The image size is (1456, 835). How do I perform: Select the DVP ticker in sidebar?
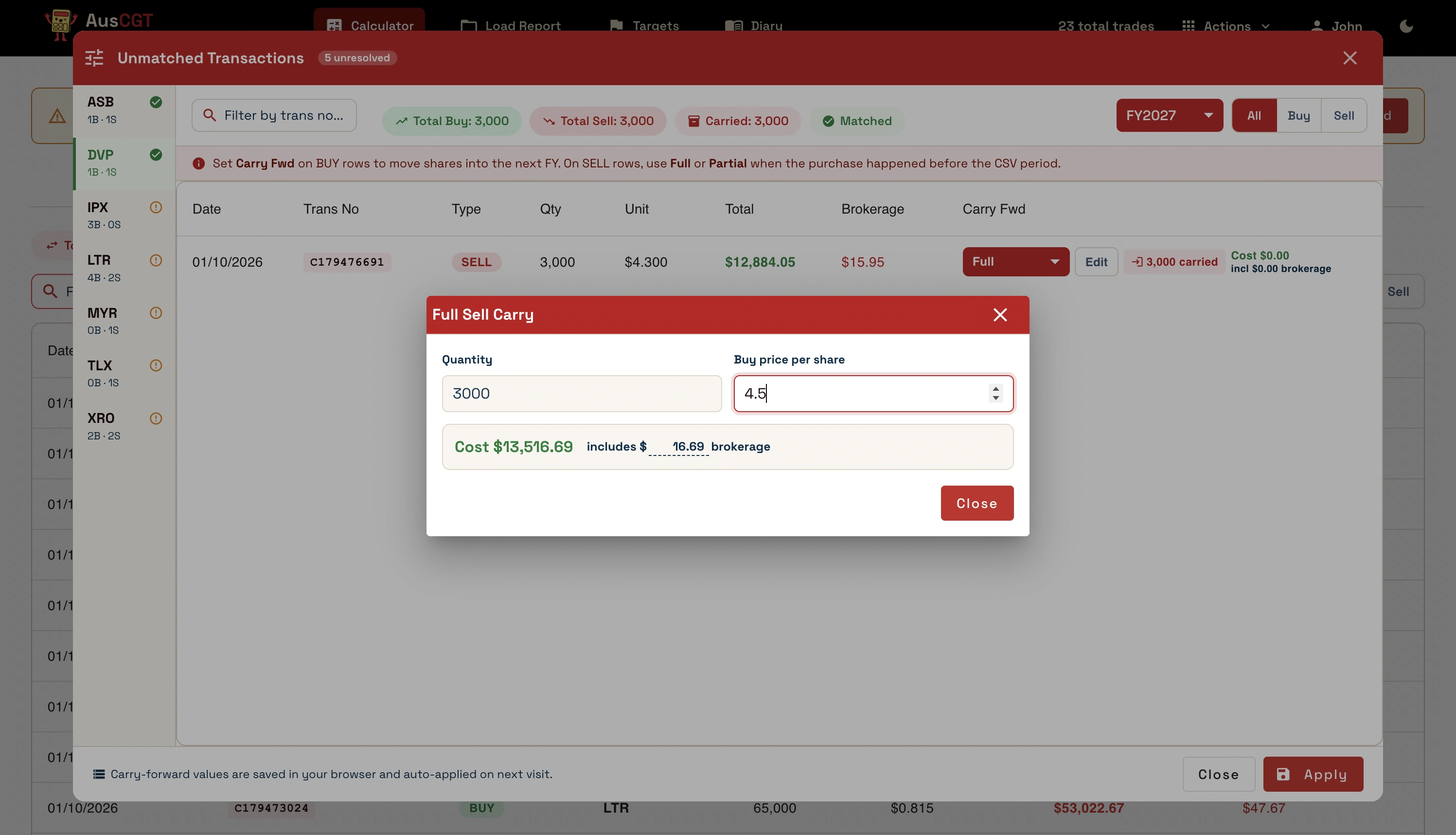point(124,163)
